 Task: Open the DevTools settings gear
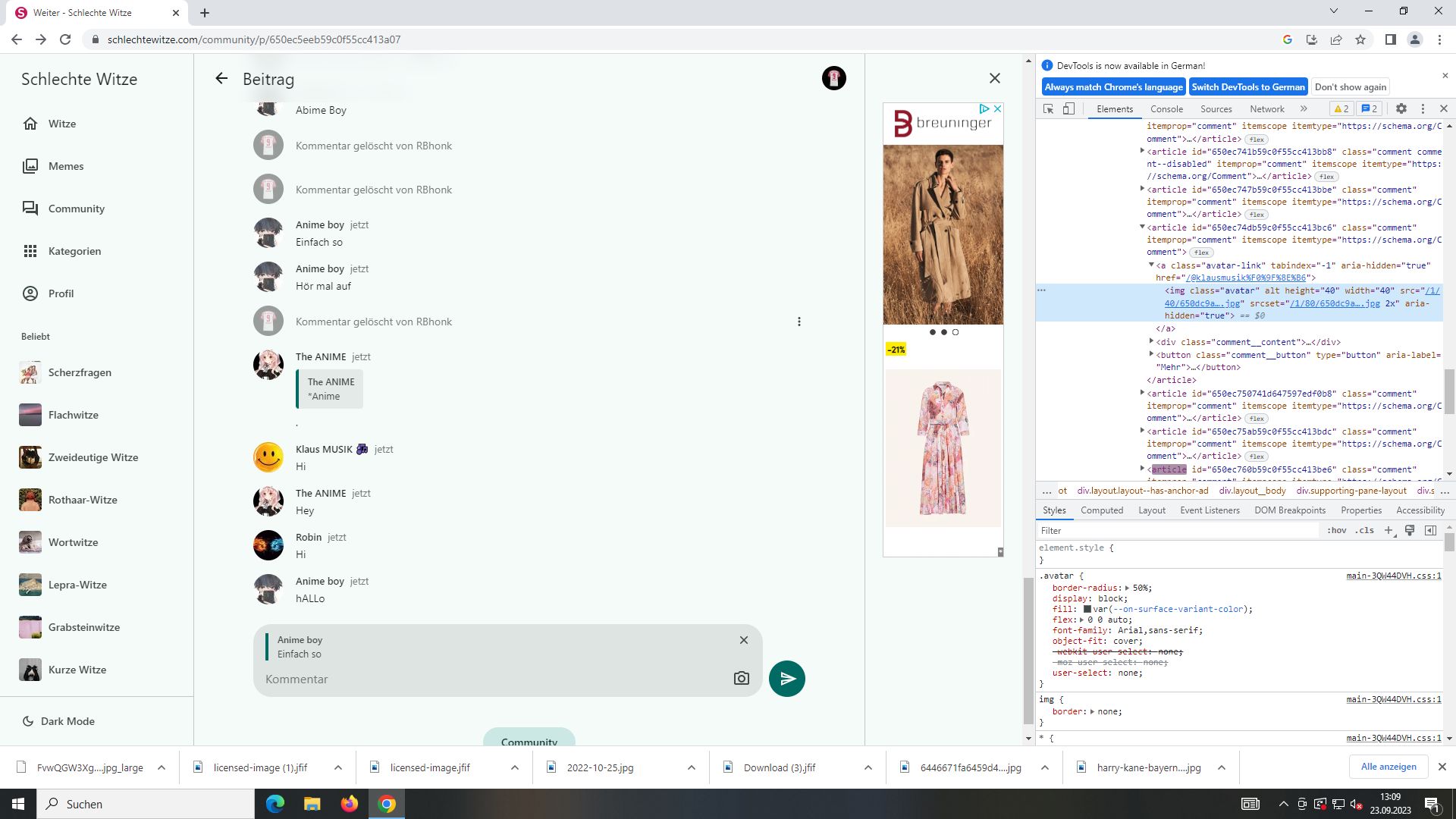1401,109
